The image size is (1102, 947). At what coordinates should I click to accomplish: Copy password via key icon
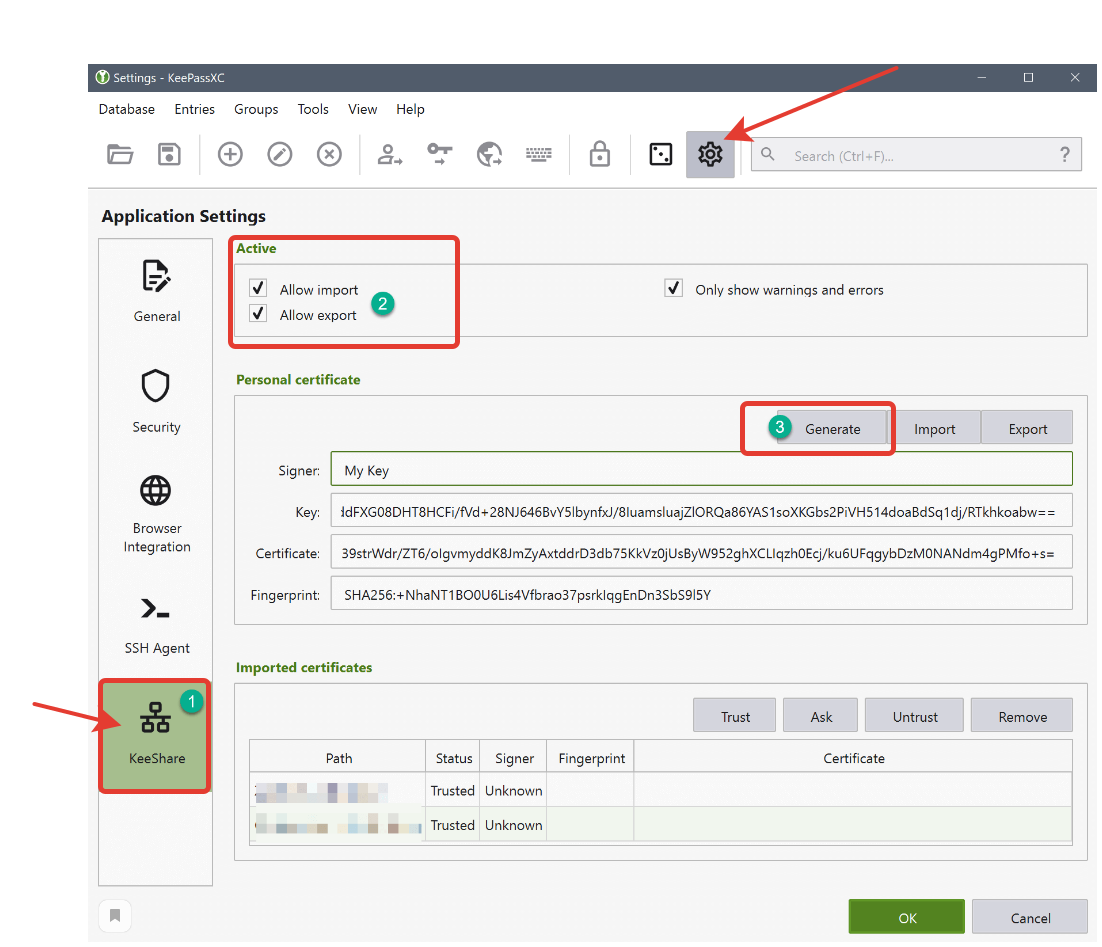click(440, 154)
